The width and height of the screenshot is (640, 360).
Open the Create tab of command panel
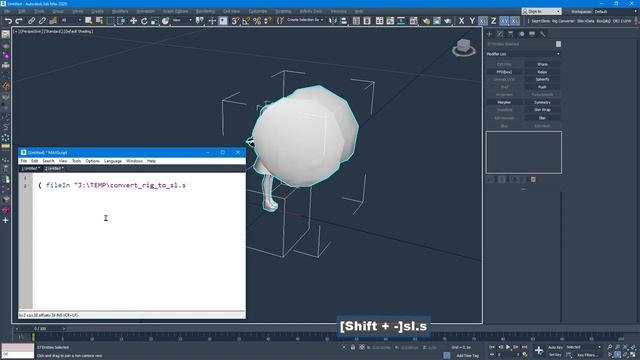tap(489, 34)
